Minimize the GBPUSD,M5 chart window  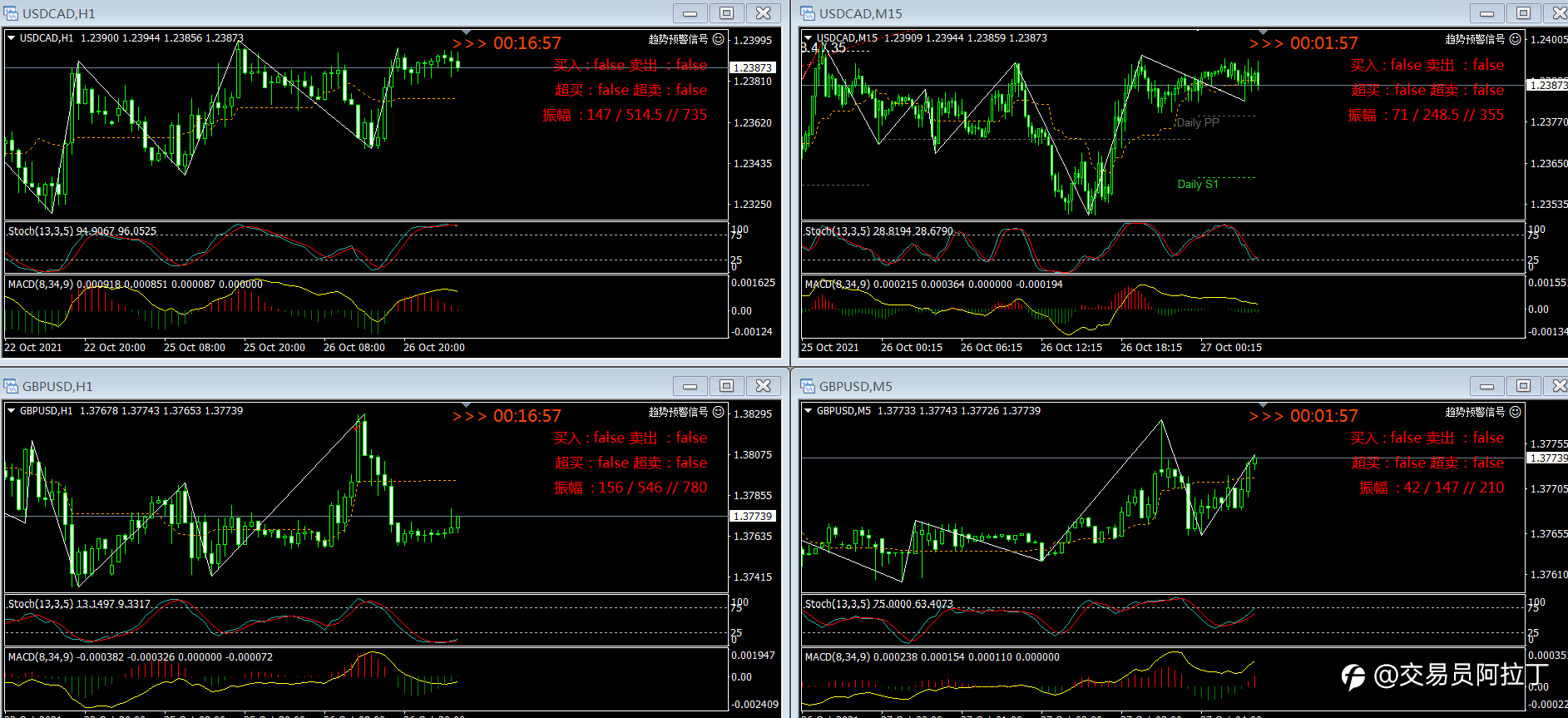1487,386
